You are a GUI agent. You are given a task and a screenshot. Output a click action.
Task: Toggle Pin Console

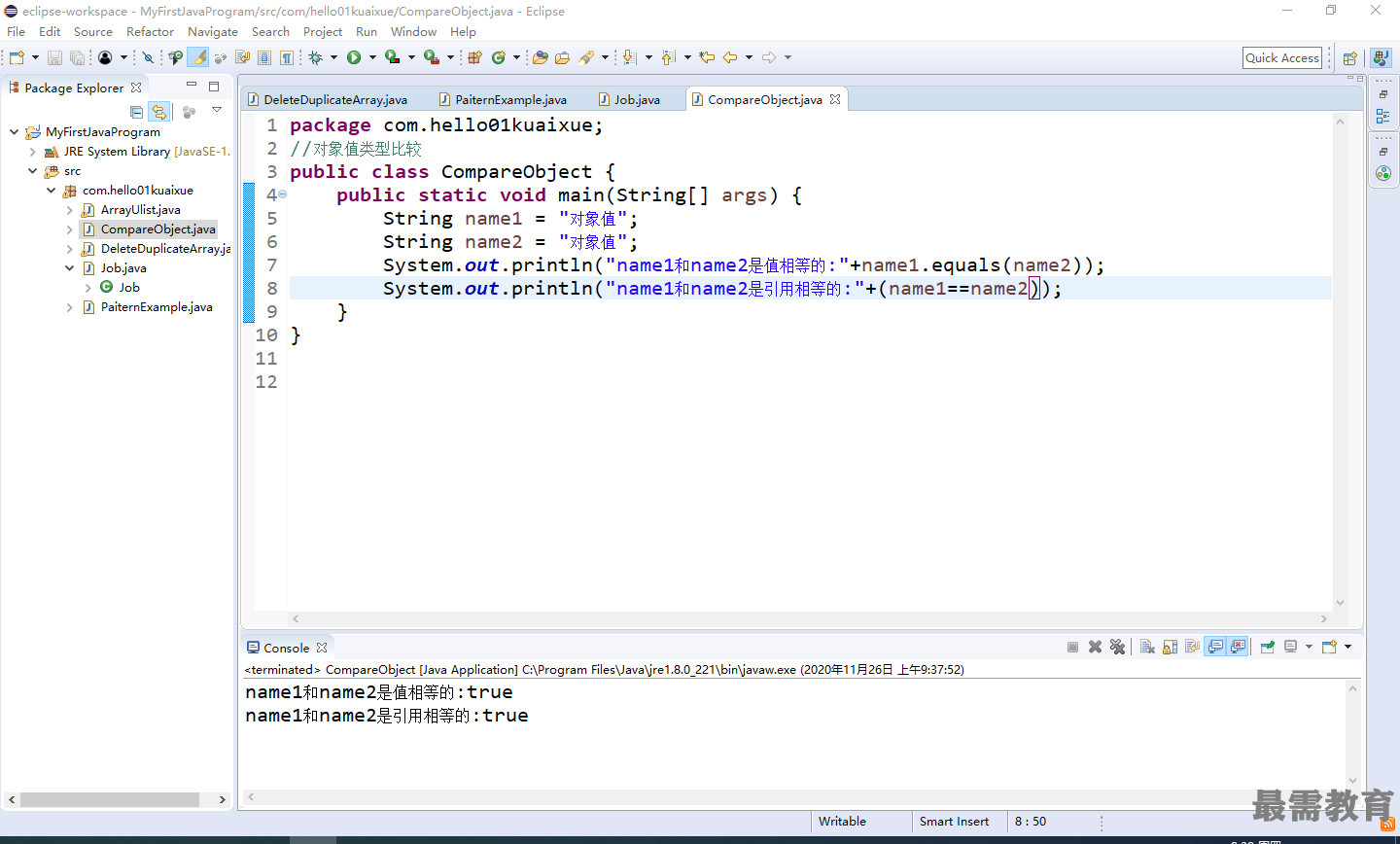[1267, 647]
